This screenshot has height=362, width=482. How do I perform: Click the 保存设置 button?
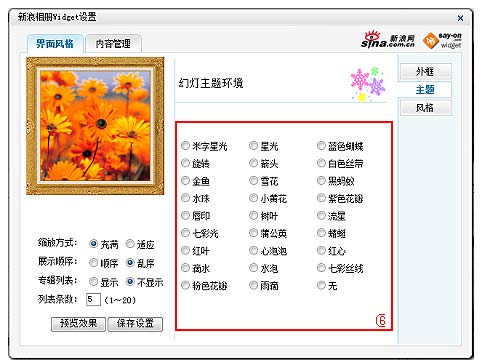point(135,324)
